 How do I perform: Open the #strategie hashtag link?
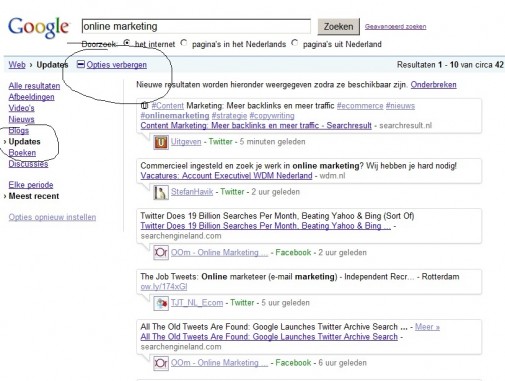coord(229,116)
